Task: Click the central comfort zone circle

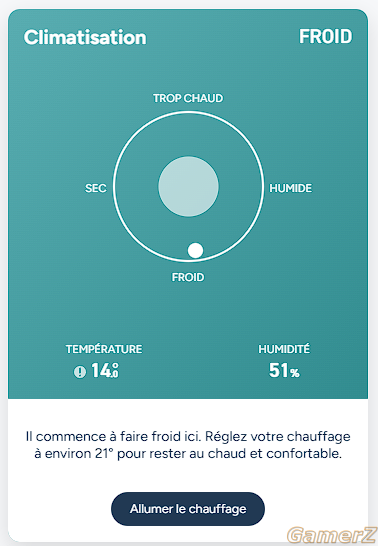Action: click(x=188, y=186)
